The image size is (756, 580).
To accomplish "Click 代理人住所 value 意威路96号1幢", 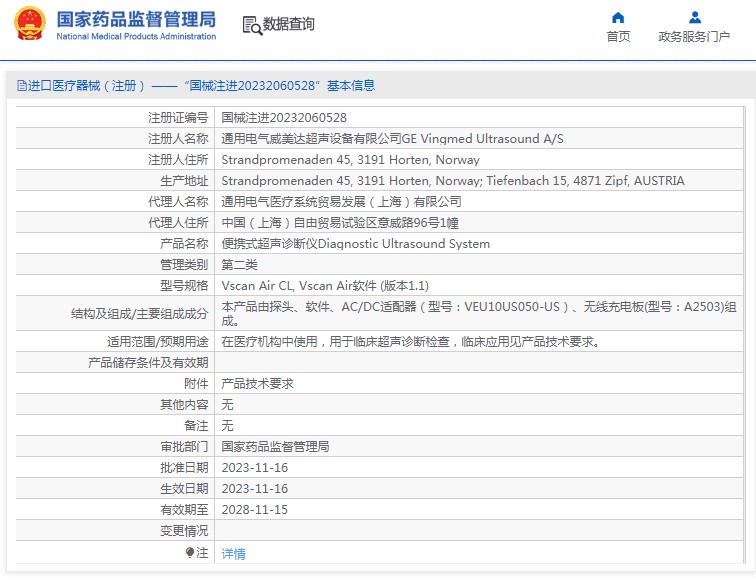I will point(340,223).
